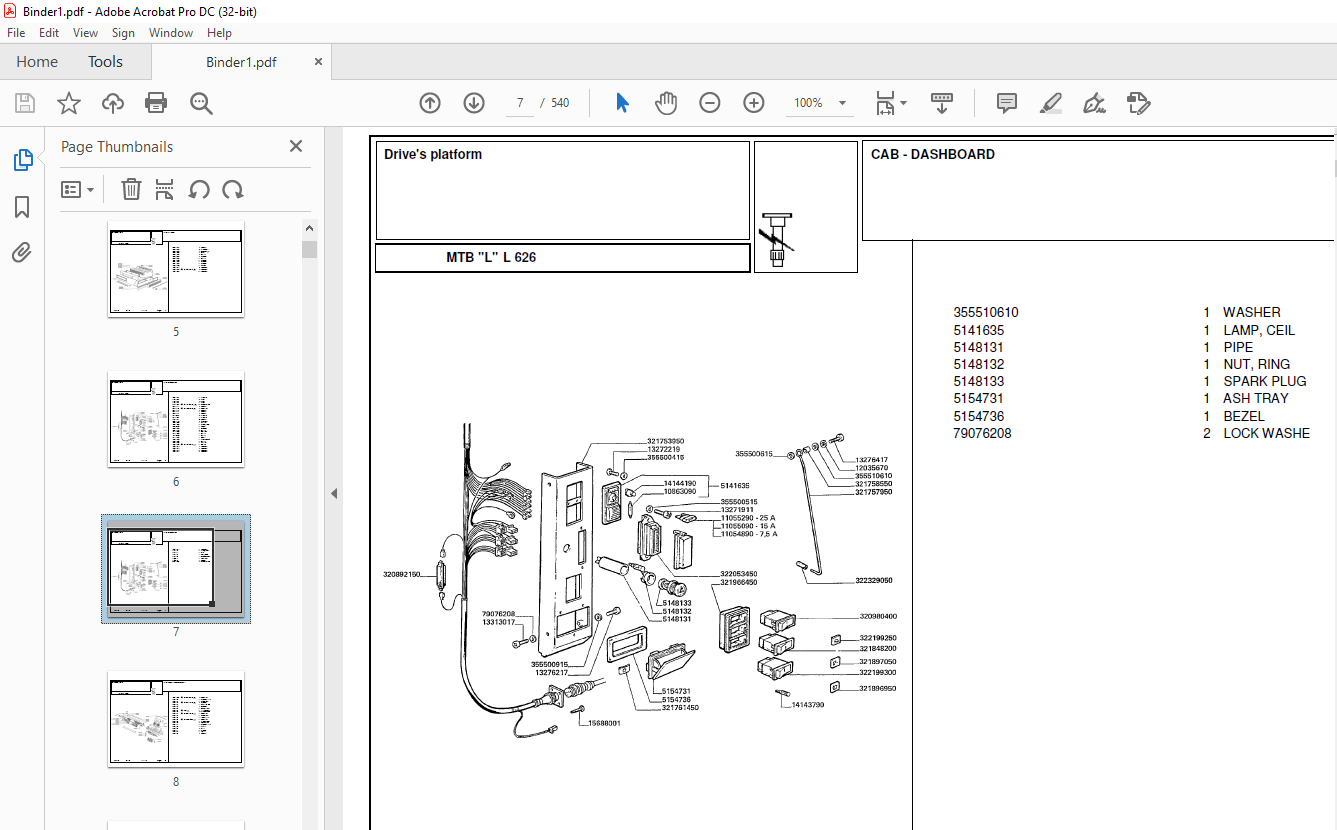Rotate pages counterclockwise

click(x=199, y=189)
